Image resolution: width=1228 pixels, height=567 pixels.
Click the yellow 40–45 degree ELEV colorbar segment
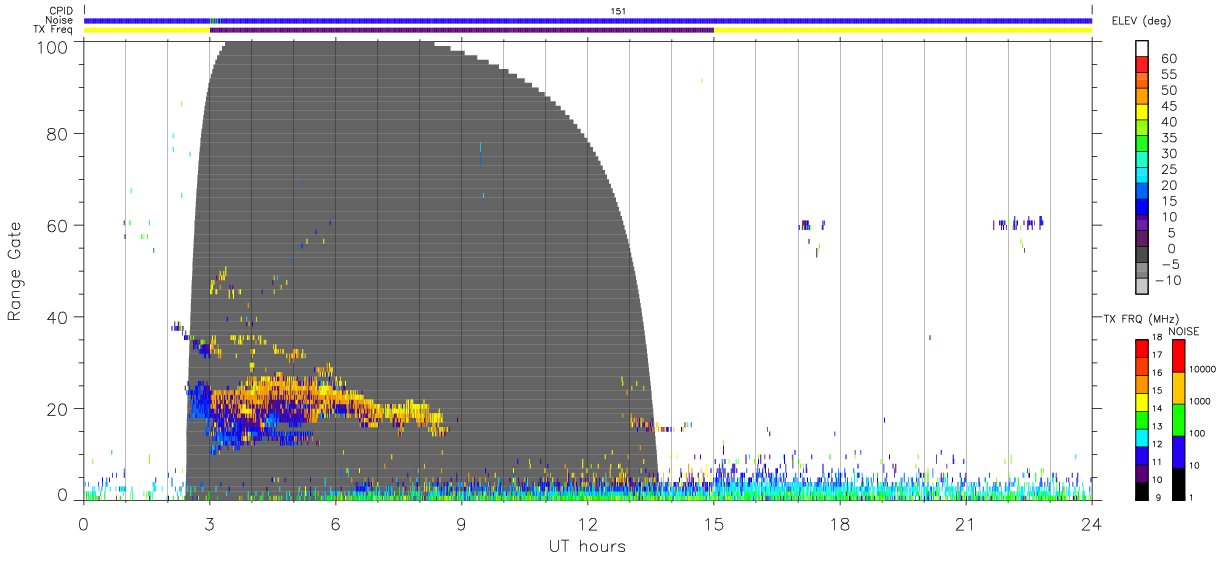click(x=1142, y=114)
